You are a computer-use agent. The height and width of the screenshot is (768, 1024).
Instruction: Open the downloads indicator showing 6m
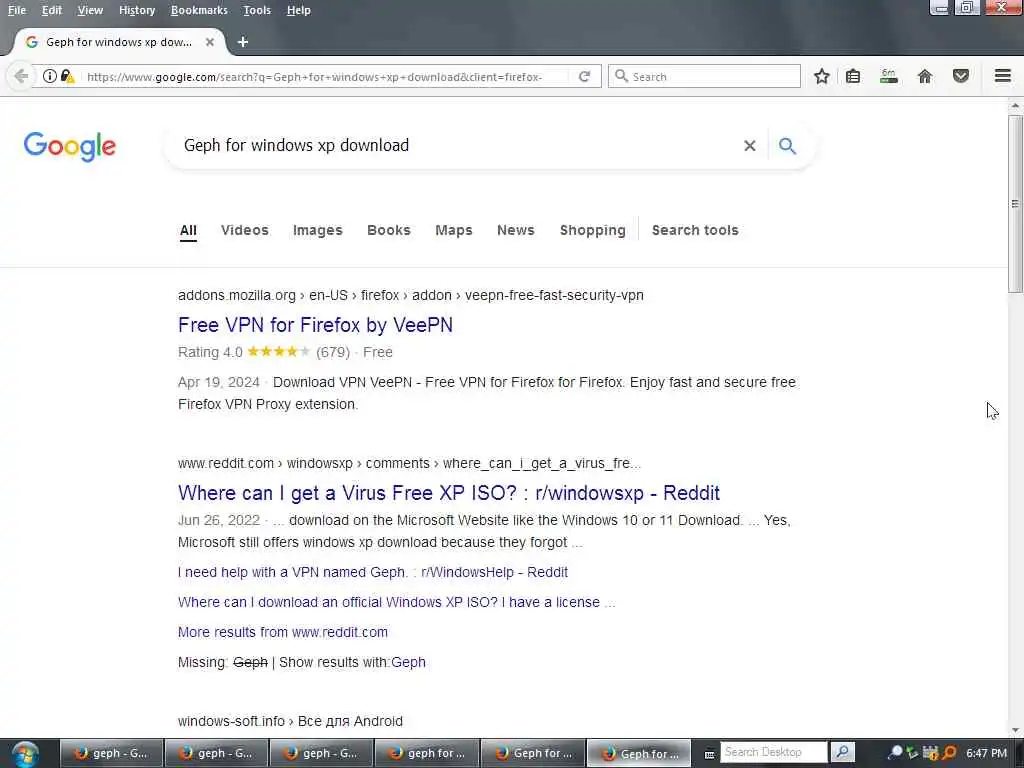[889, 76]
